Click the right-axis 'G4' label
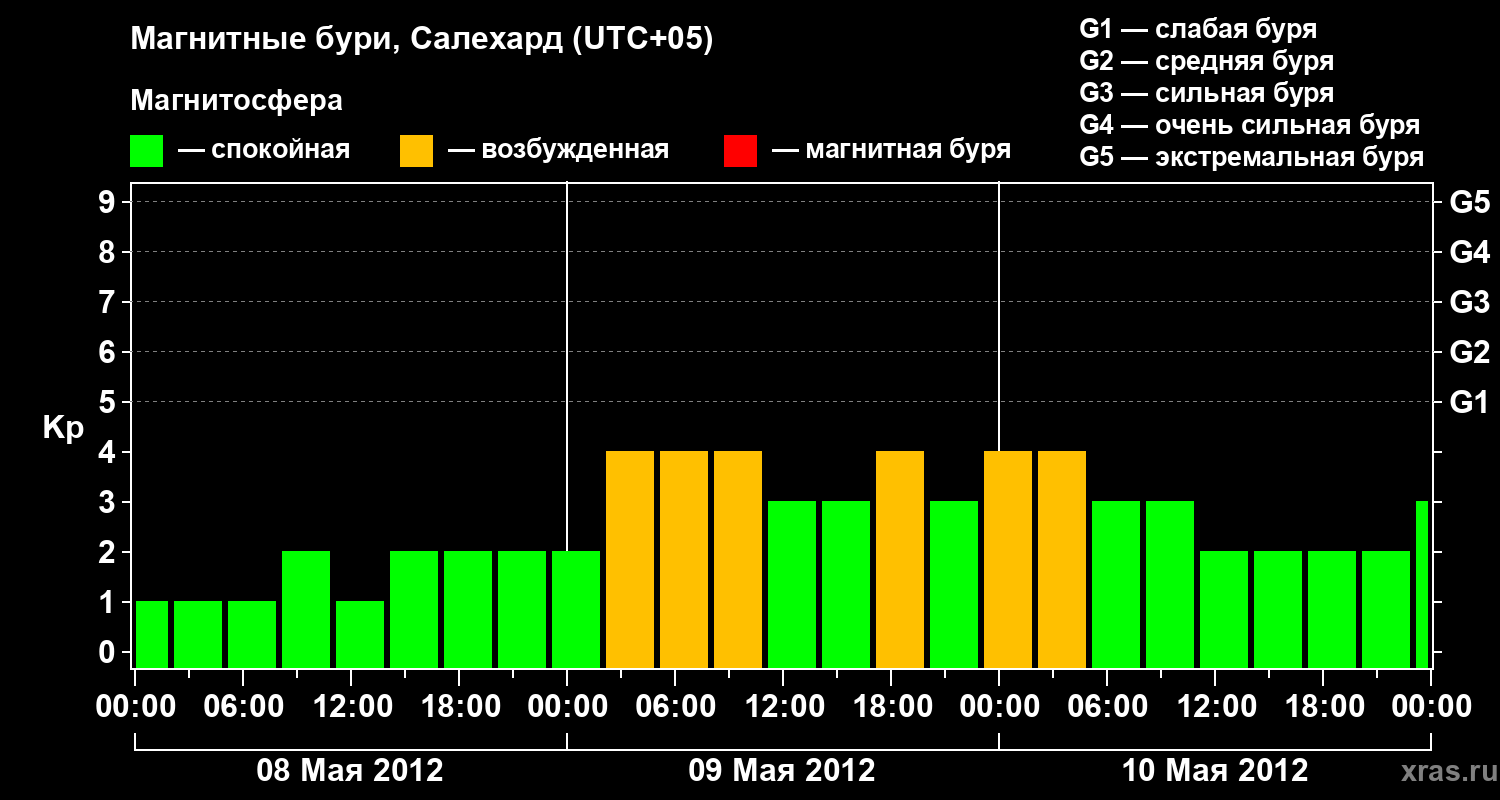This screenshot has width=1500, height=800. pos(1469,252)
